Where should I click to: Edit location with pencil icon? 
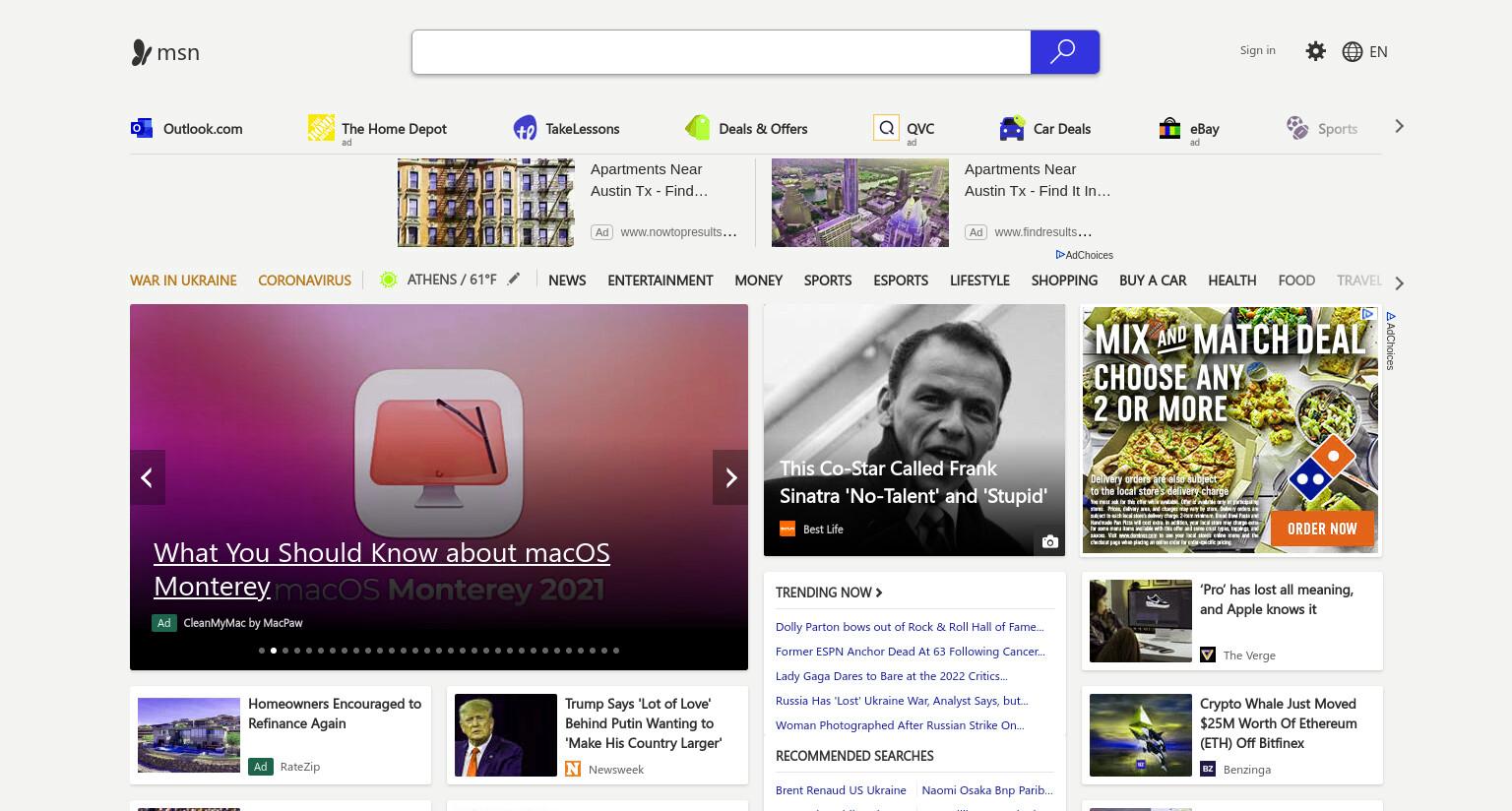click(x=514, y=280)
